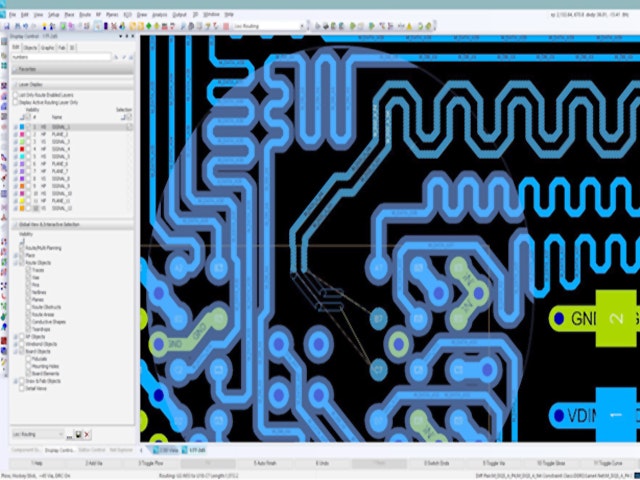The image size is (640, 480).
Task: Click the 3 Toggle Plow button
Action: coord(151,463)
